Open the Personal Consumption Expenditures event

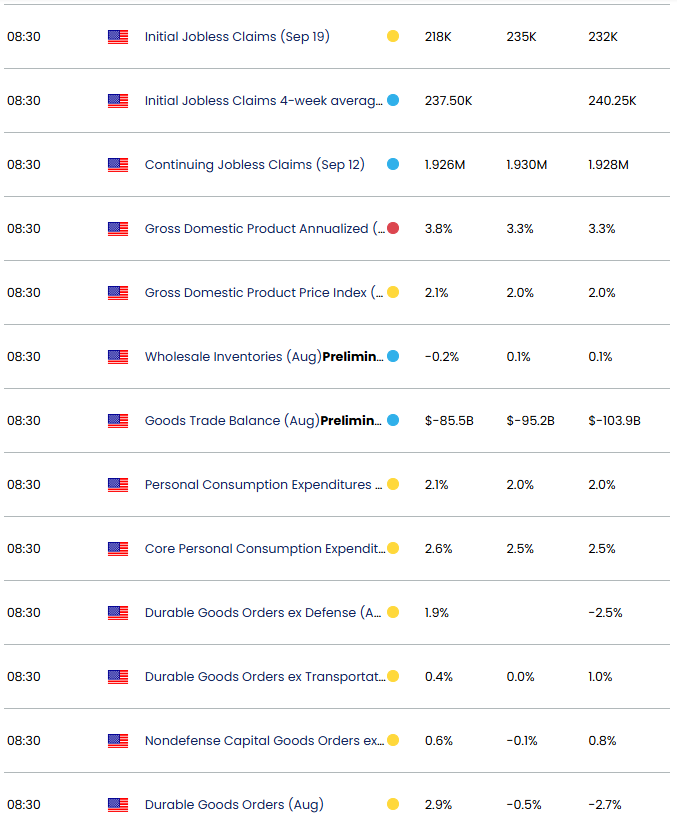click(x=263, y=485)
